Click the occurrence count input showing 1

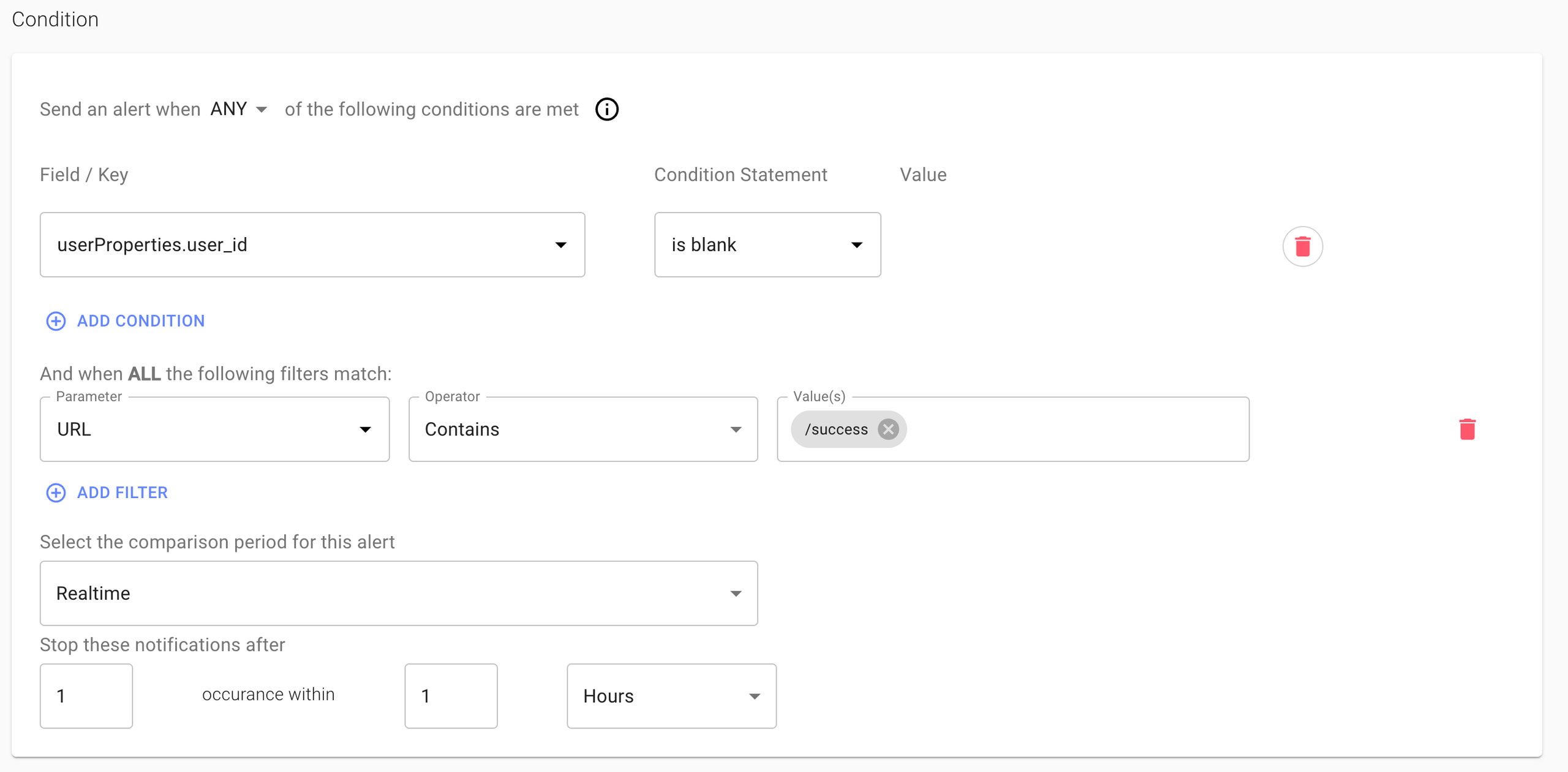[86, 695]
